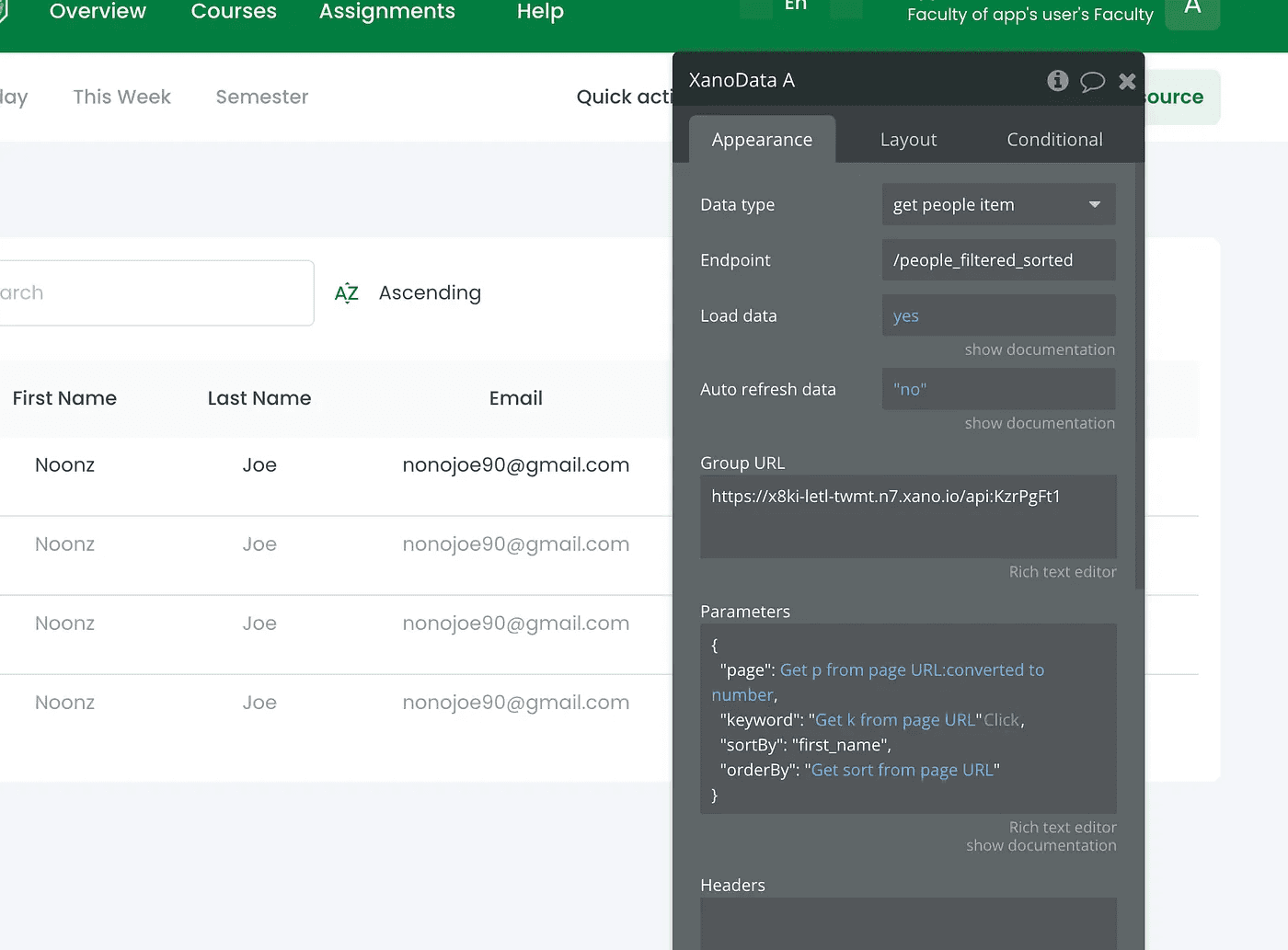Switch to the Layout tab
The width and height of the screenshot is (1288, 950).
(908, 140)
